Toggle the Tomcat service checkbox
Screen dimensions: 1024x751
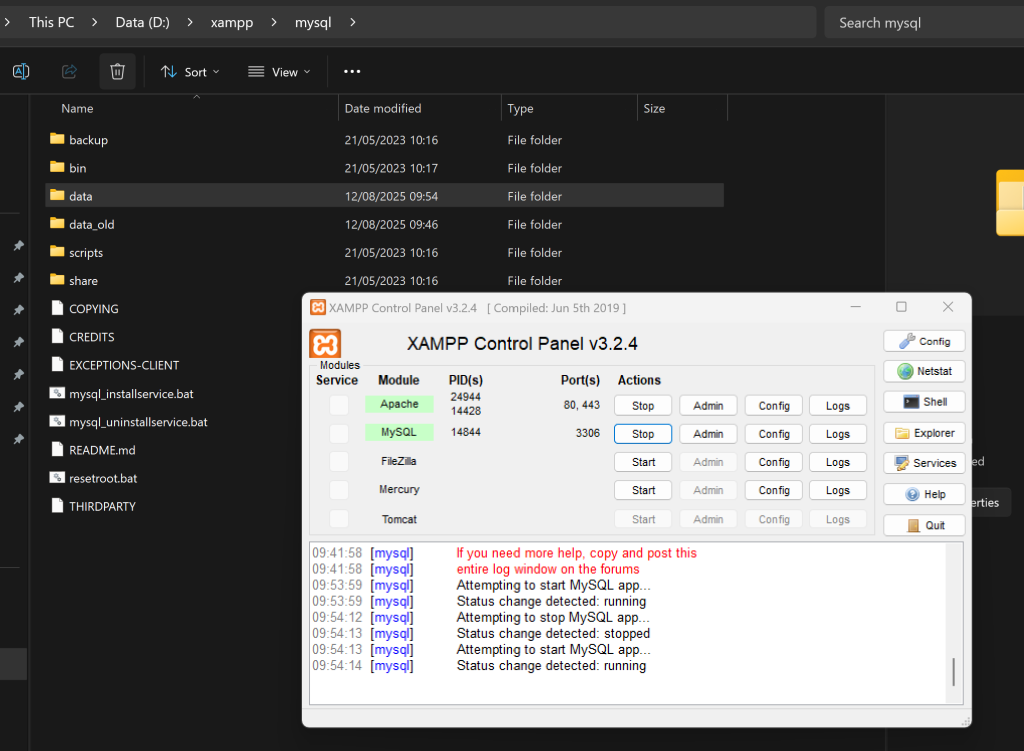[x=339, y=519]
